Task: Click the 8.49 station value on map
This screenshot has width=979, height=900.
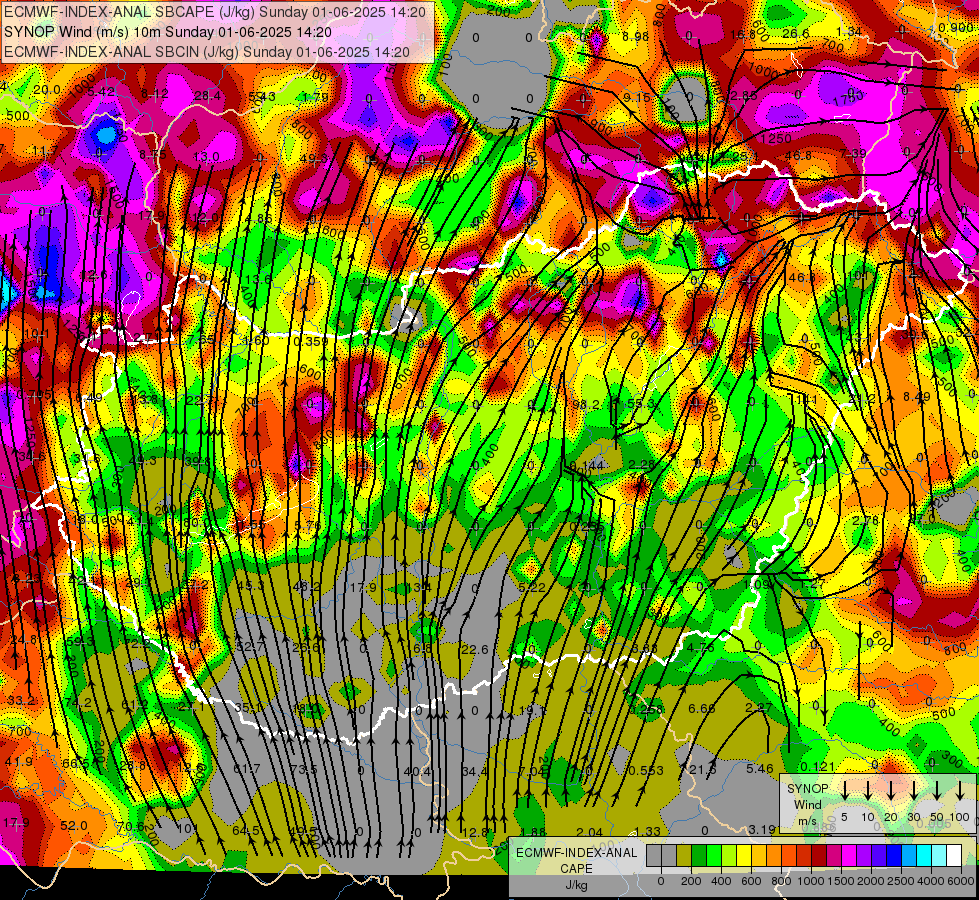Action: tap(917, 397)
